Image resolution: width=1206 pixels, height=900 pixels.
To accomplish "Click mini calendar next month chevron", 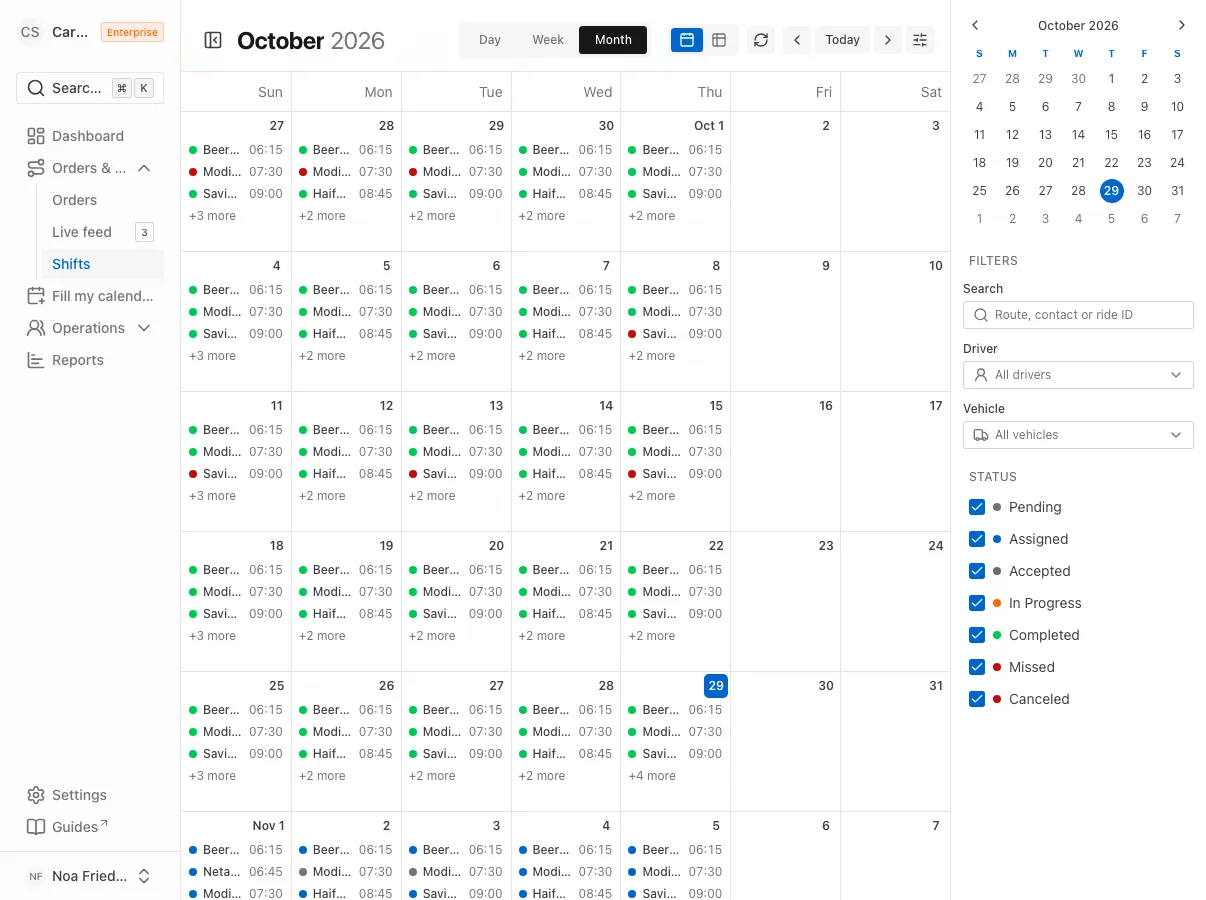I will coord(1182,25).
